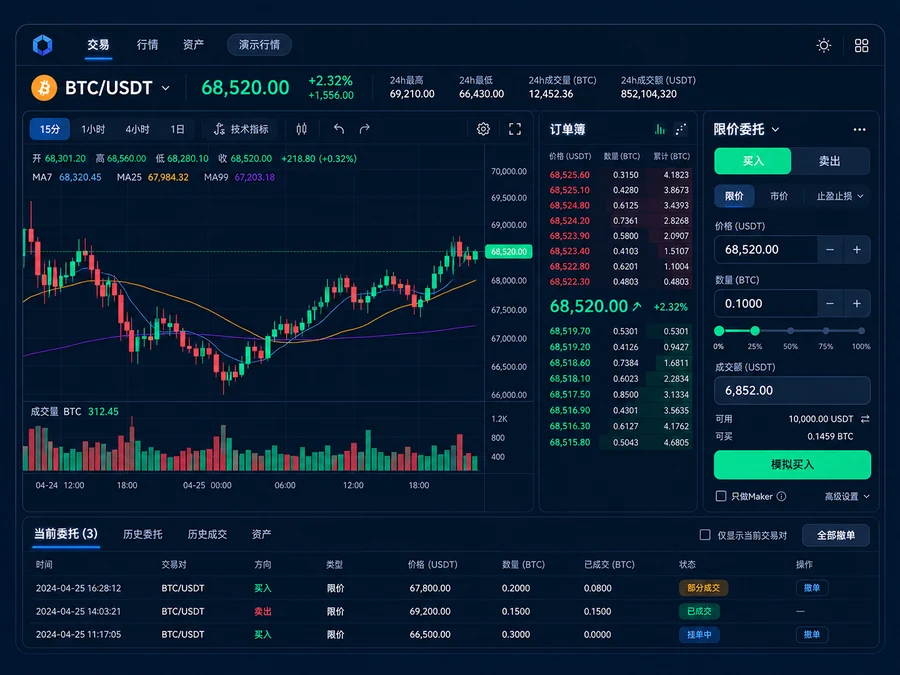Click the blue hexagon app logo

[x=42, y=45]
